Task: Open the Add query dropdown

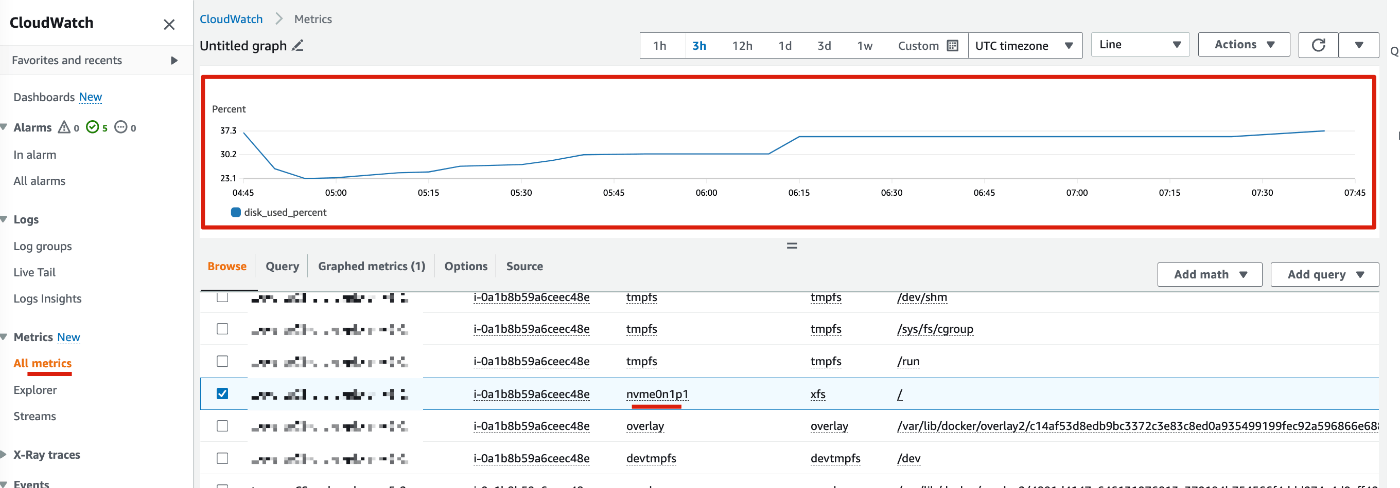Action: (1325, 275)
